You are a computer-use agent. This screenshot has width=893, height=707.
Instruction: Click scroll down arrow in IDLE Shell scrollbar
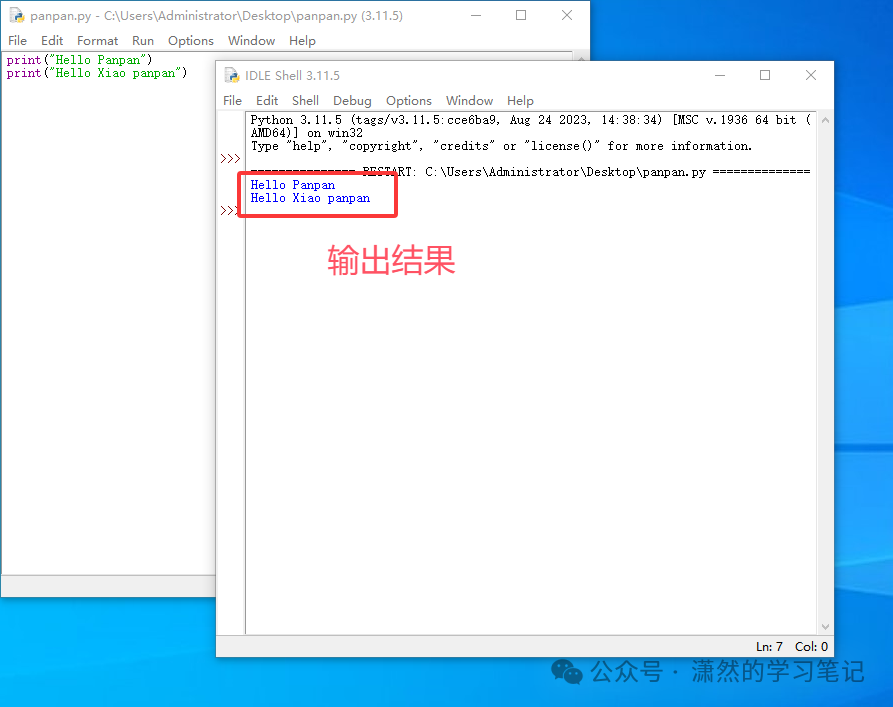(825, 627)
